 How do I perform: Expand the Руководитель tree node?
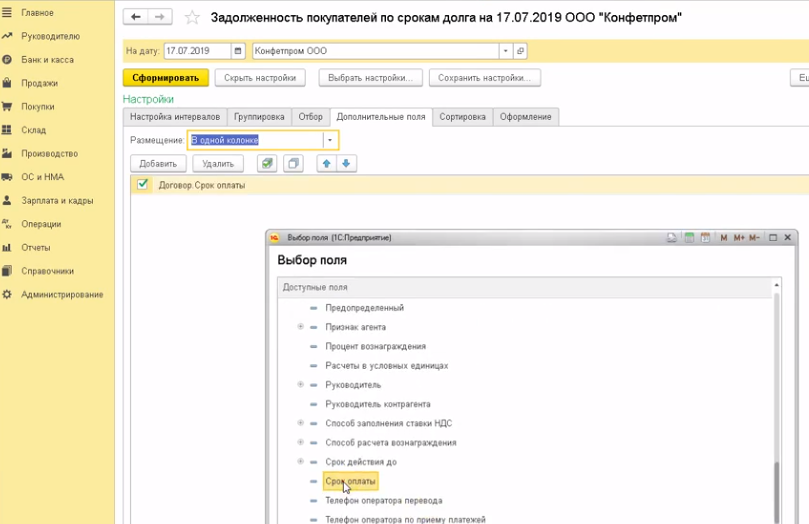click(300, 384)
